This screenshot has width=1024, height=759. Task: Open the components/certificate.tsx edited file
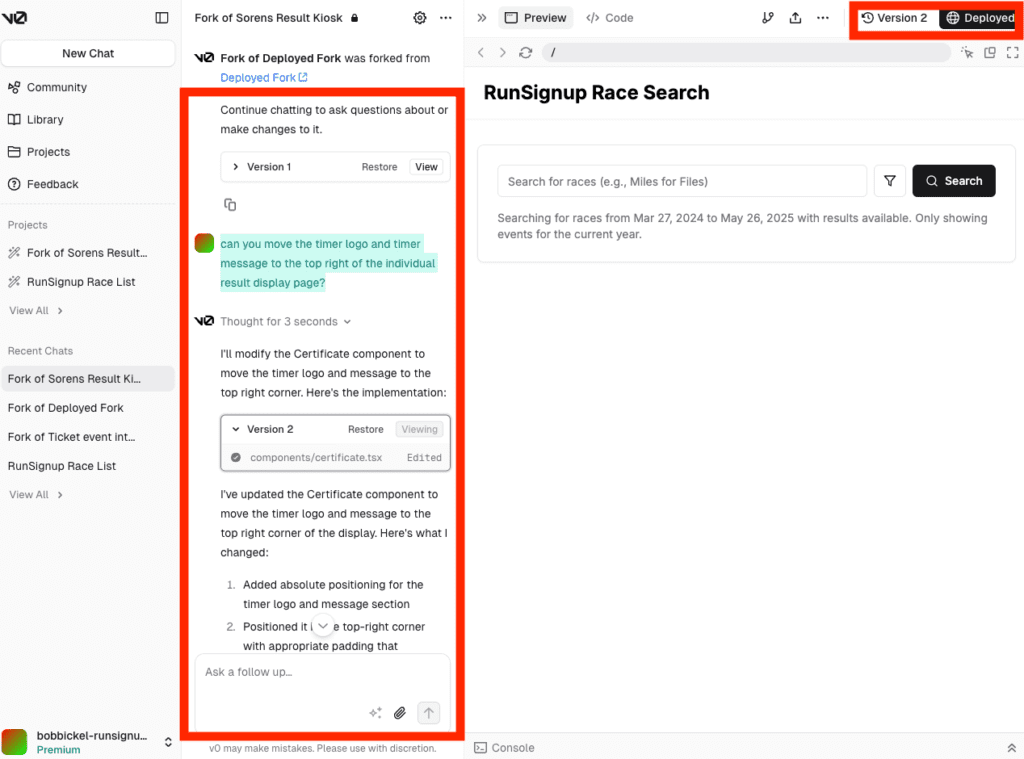pyautogui.click(x=336, y=458)
